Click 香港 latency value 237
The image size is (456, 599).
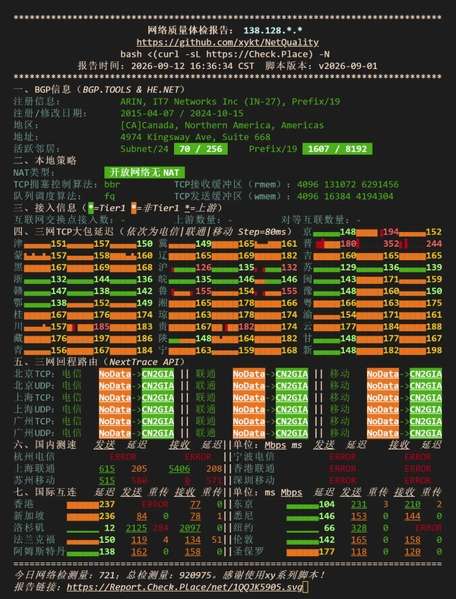pos(107,504)
